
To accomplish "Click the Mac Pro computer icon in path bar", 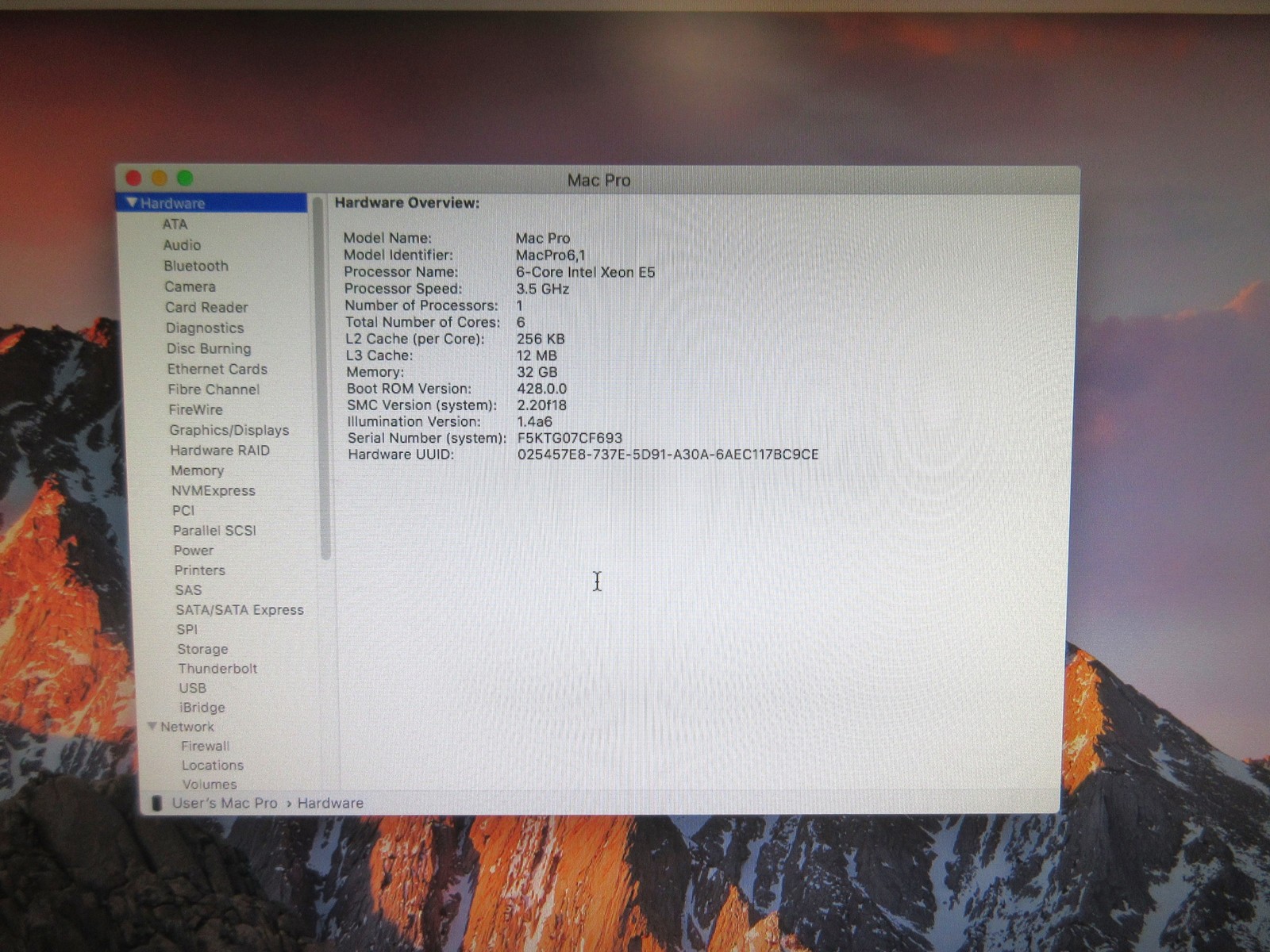I will pos(157,804).
